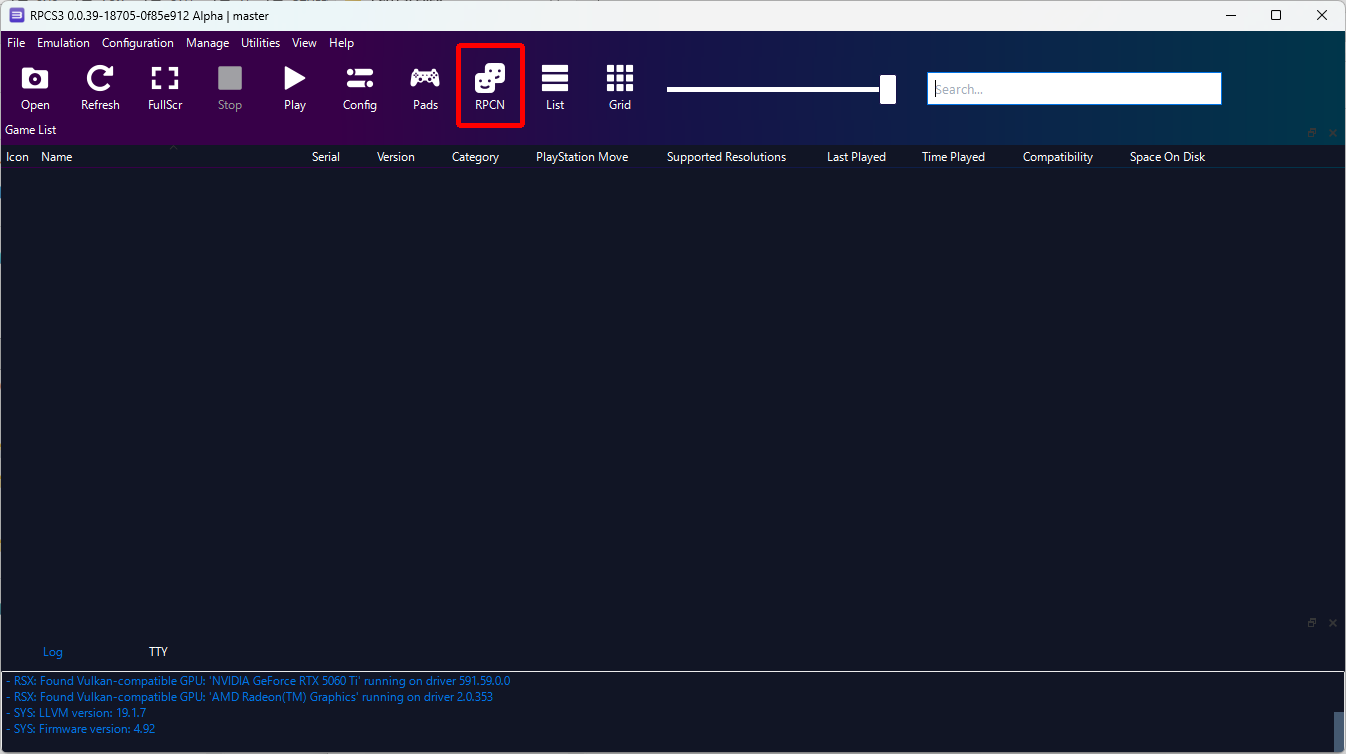1346x754 pixels.
Task: Open the View menu
Action: [x=304, y=43]
